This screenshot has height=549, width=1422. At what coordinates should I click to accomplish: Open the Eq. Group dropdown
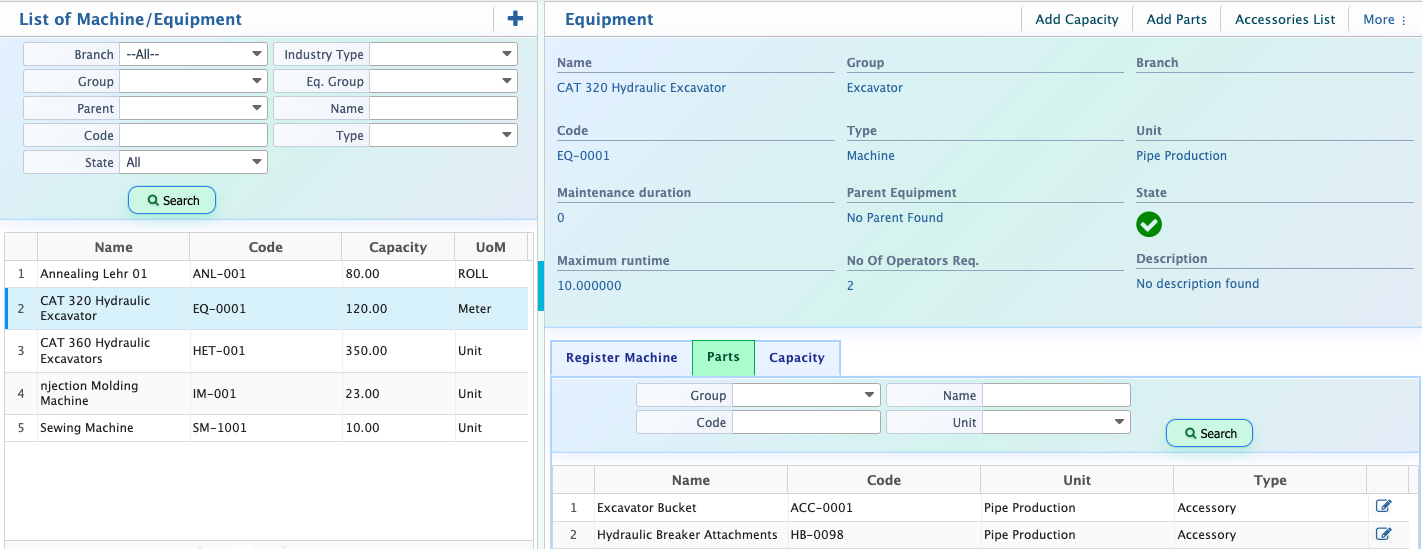443,81
